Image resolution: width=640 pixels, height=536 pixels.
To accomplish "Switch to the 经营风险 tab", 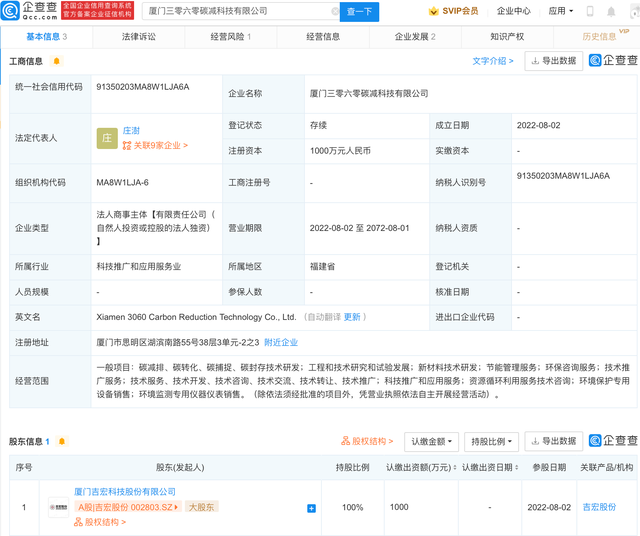I will pyautogui.click(x=231, y=37).
